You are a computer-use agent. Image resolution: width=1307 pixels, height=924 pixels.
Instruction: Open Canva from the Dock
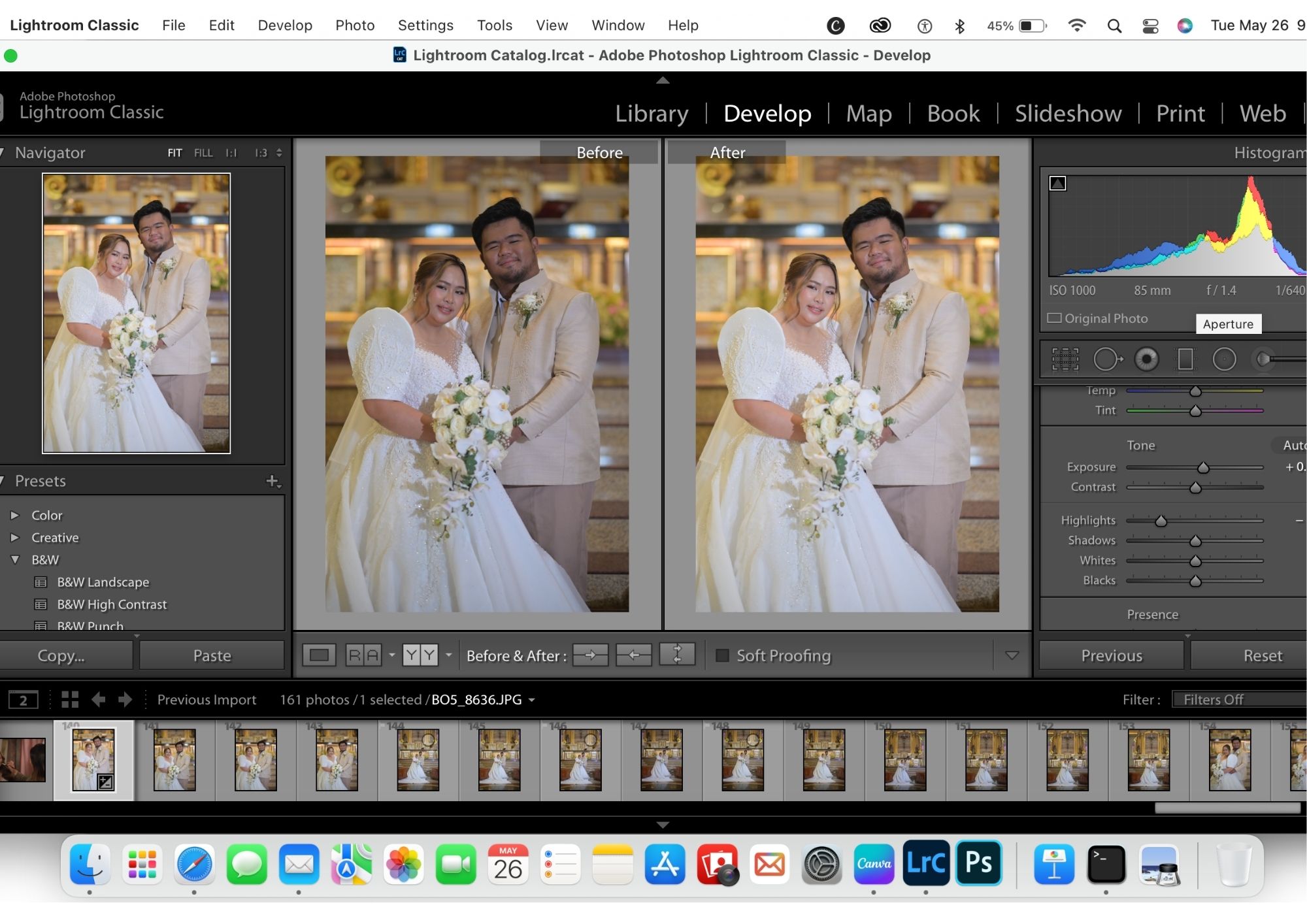tap(874, 863)
